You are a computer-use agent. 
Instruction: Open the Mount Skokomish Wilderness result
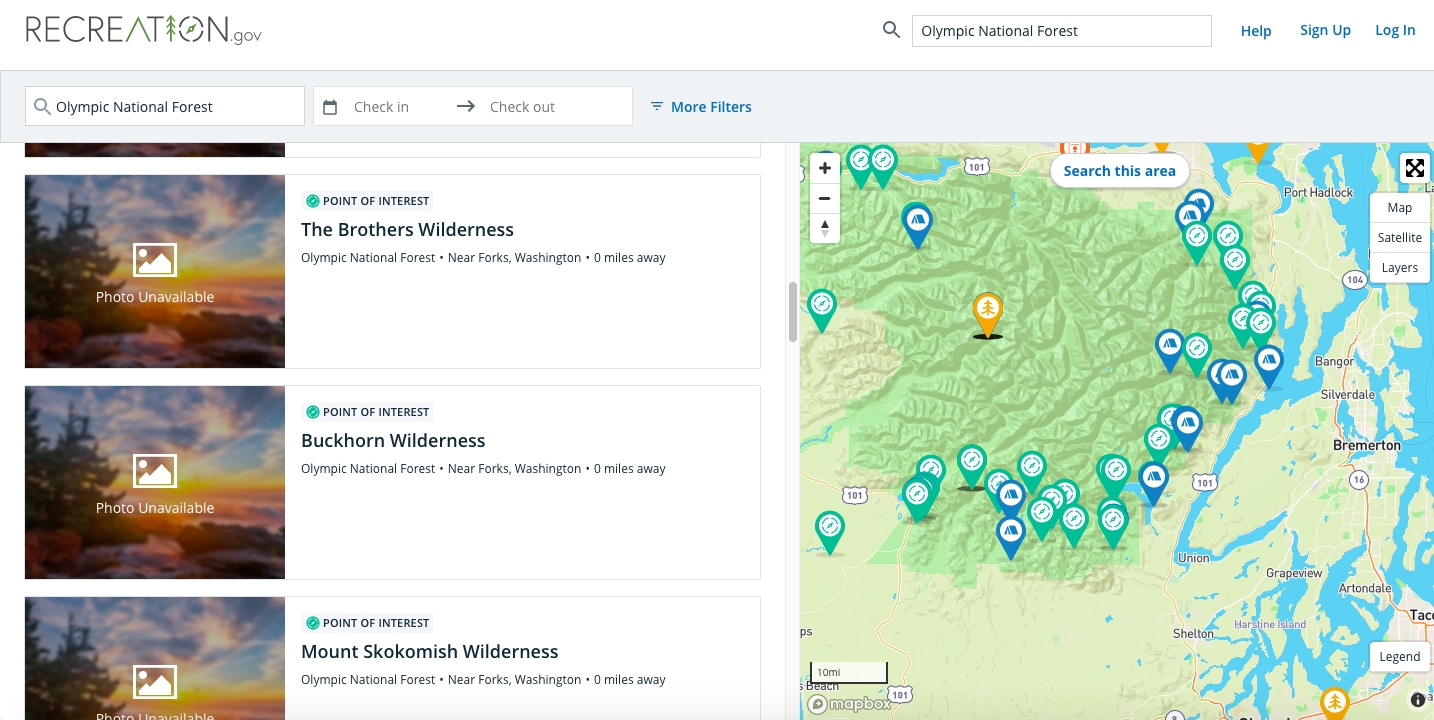430,651
